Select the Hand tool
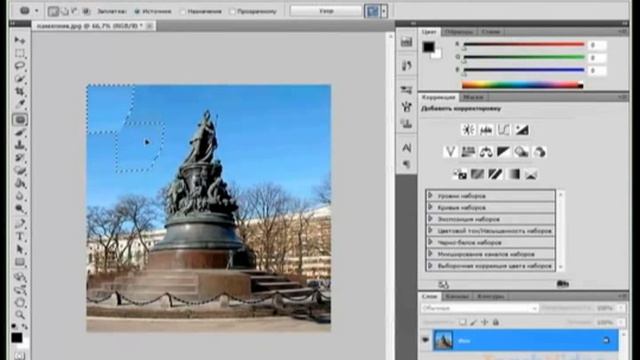The image size is (640, 360). point(20,302)
